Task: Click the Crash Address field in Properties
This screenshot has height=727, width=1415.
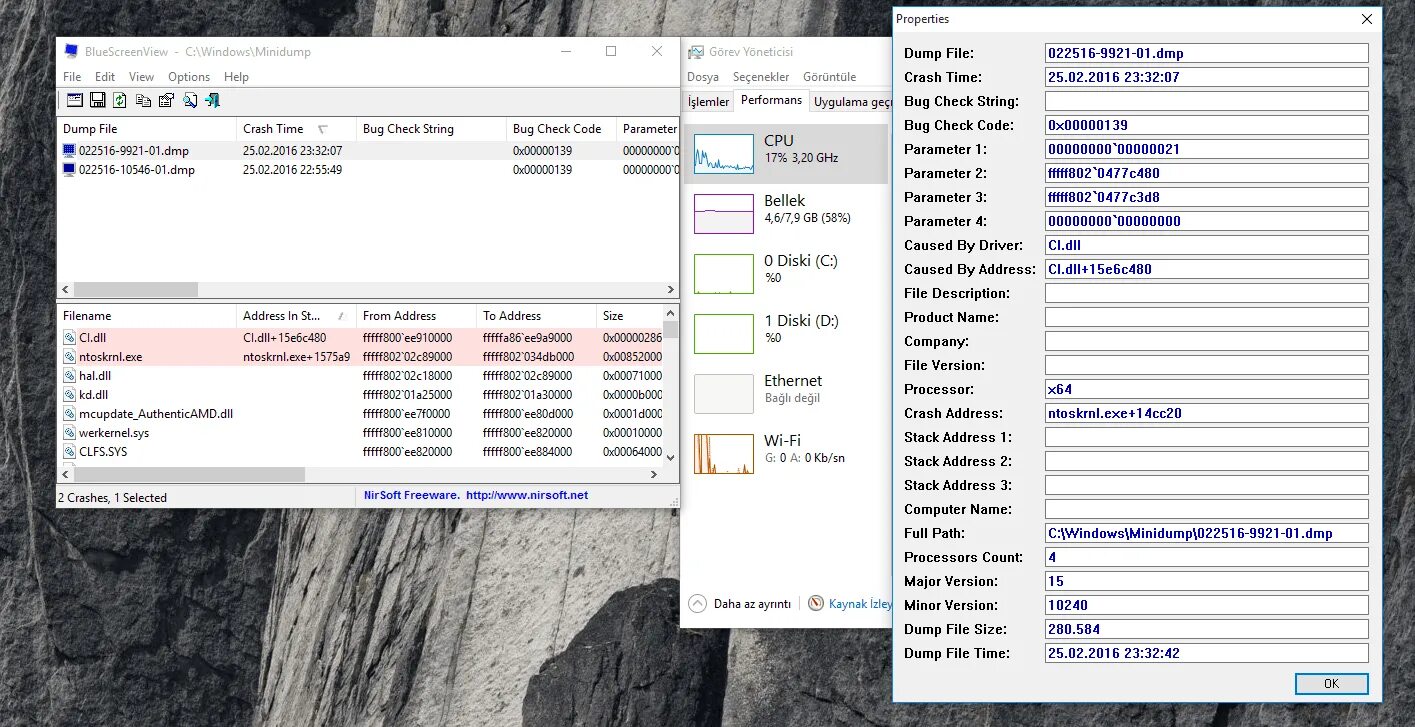Action: click(1206, 413)
